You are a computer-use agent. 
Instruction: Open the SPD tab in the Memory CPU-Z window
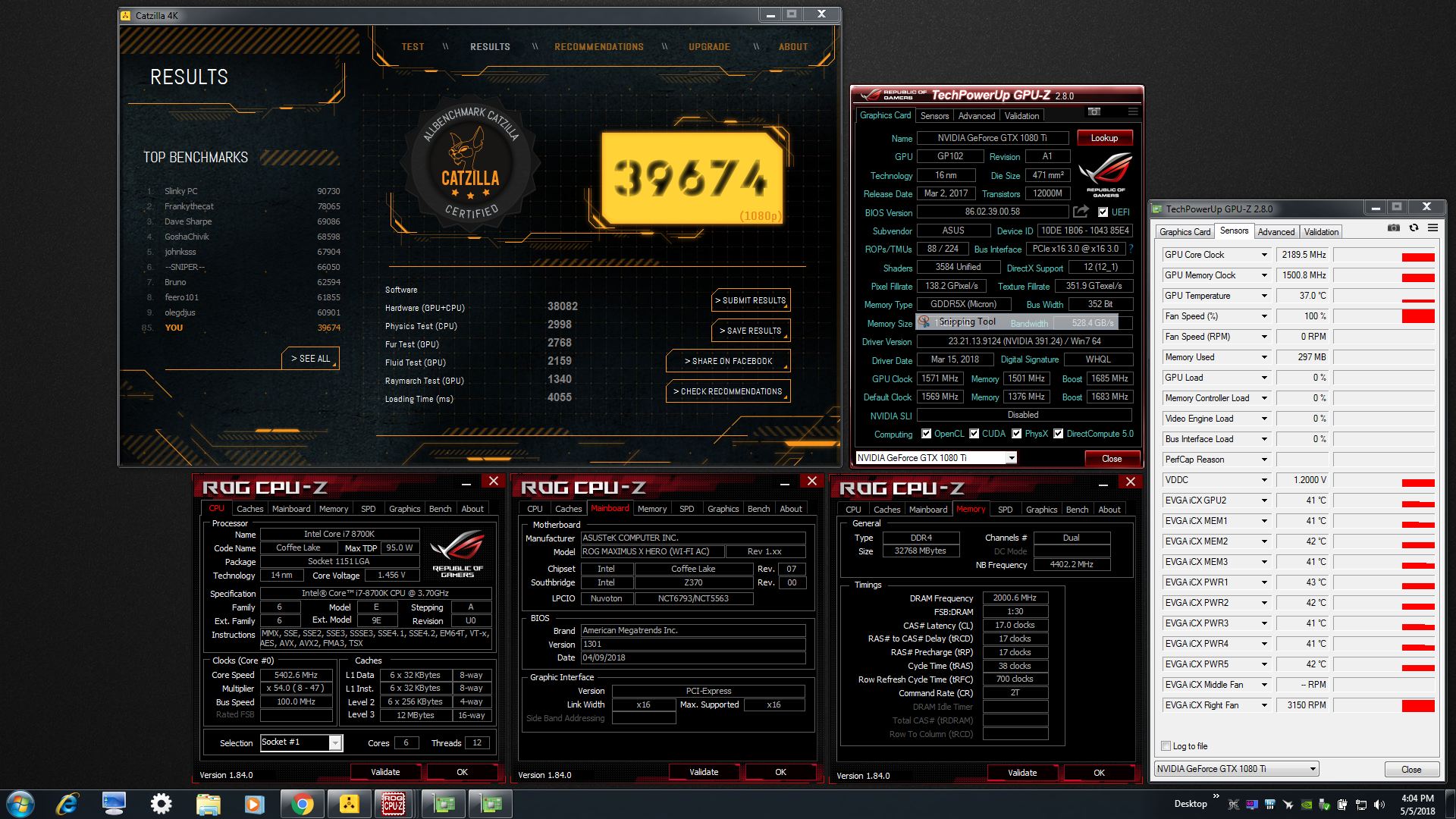[1005, 510]
